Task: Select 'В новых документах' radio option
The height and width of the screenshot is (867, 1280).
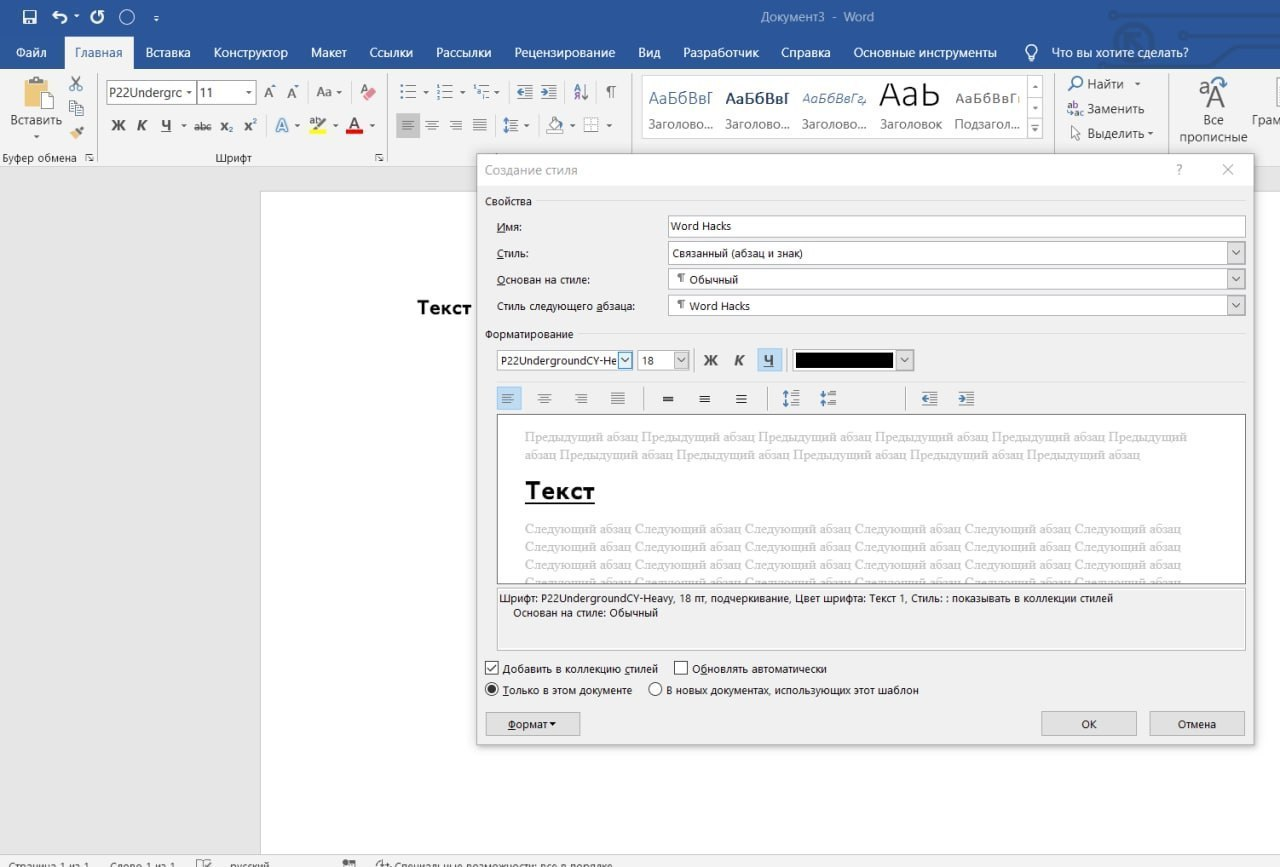Action: 655,690
